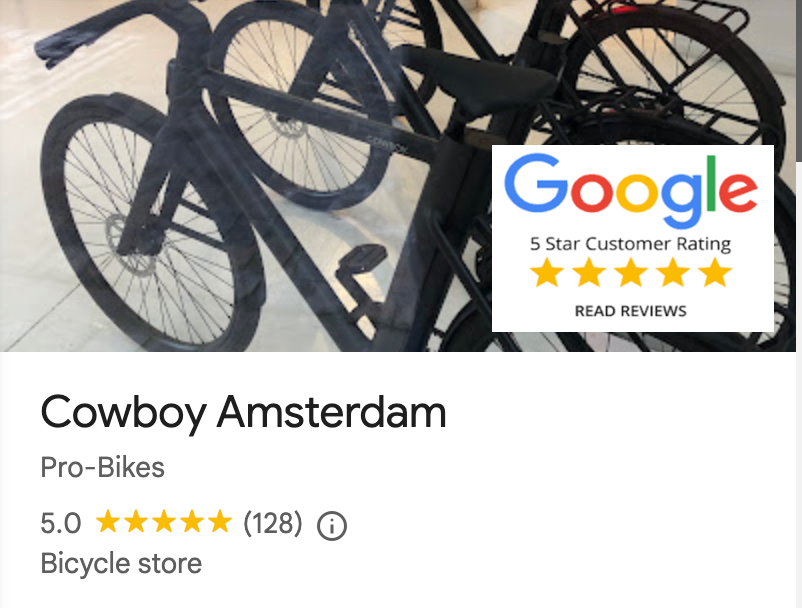Screen dimensions: 802x608
Task: Click the Bicycle store category label
Action: pyautogui.click(x=121, y=564)
